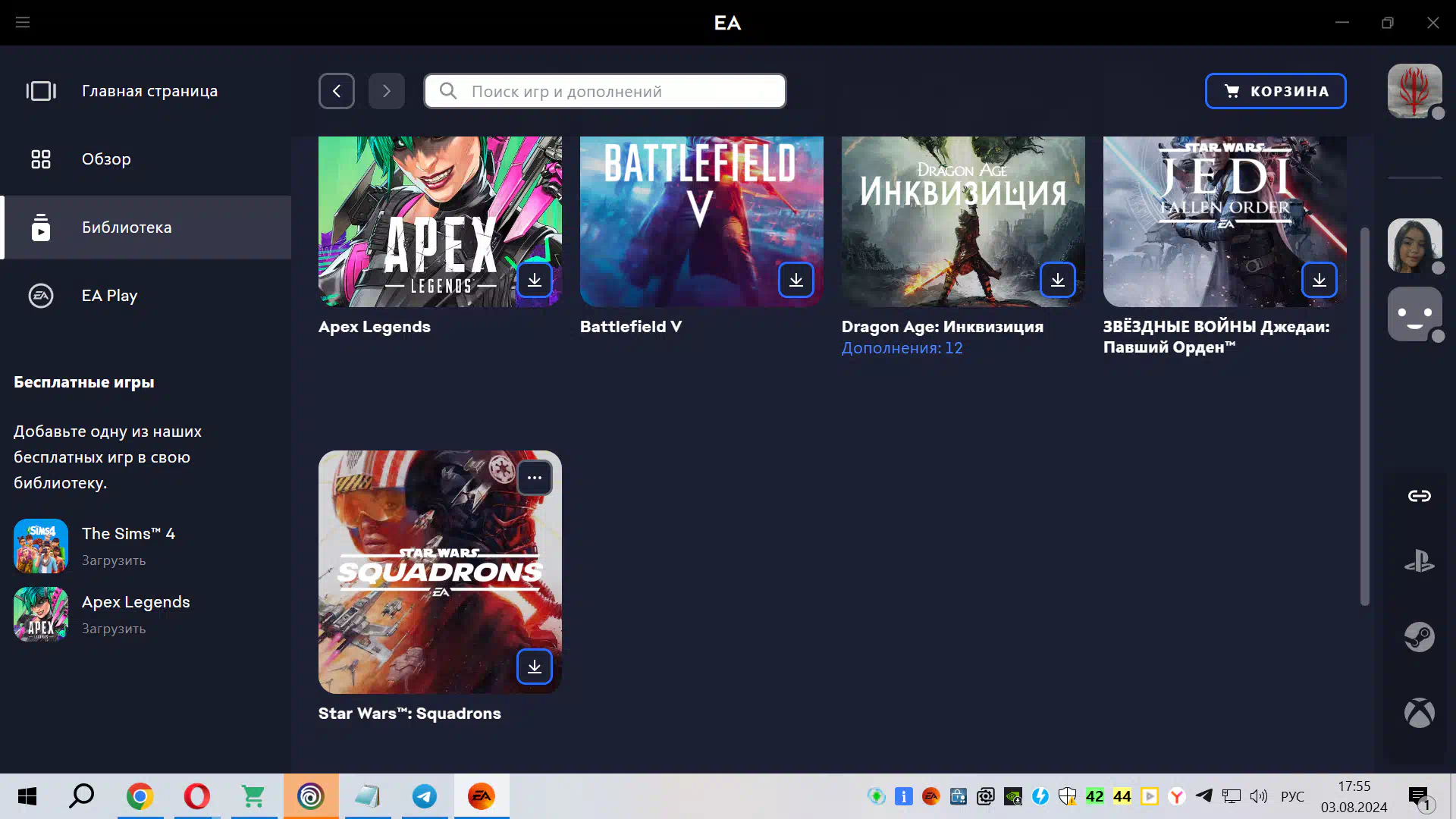Image resolution: width=1456 pixels, height=819 pixels.
Task: Click the Дополнения: 12 link
Action: 902,348
